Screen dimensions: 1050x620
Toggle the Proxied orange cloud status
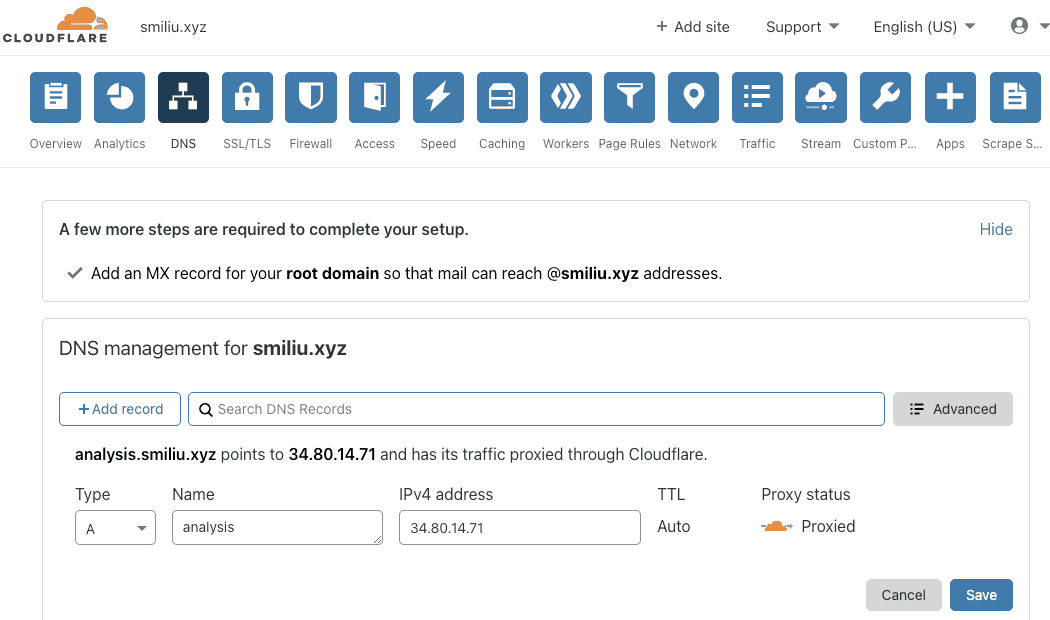777,526
